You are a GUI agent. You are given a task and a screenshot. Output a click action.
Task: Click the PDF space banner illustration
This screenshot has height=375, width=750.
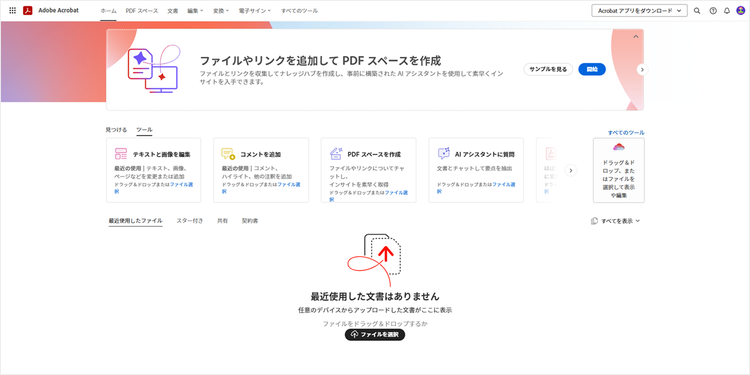[x=154, y=69]
